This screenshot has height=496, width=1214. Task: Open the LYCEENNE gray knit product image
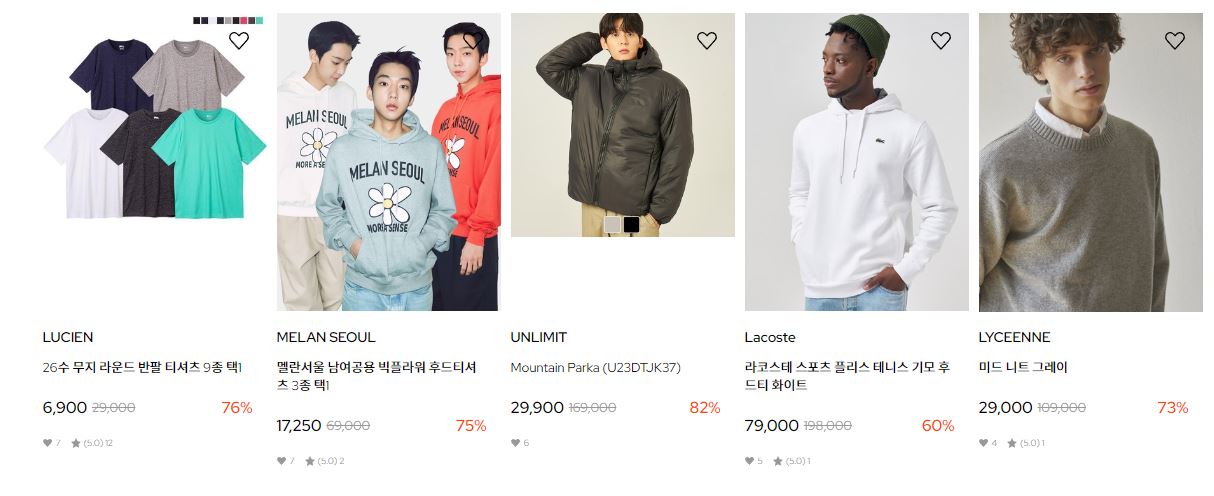1091,162
